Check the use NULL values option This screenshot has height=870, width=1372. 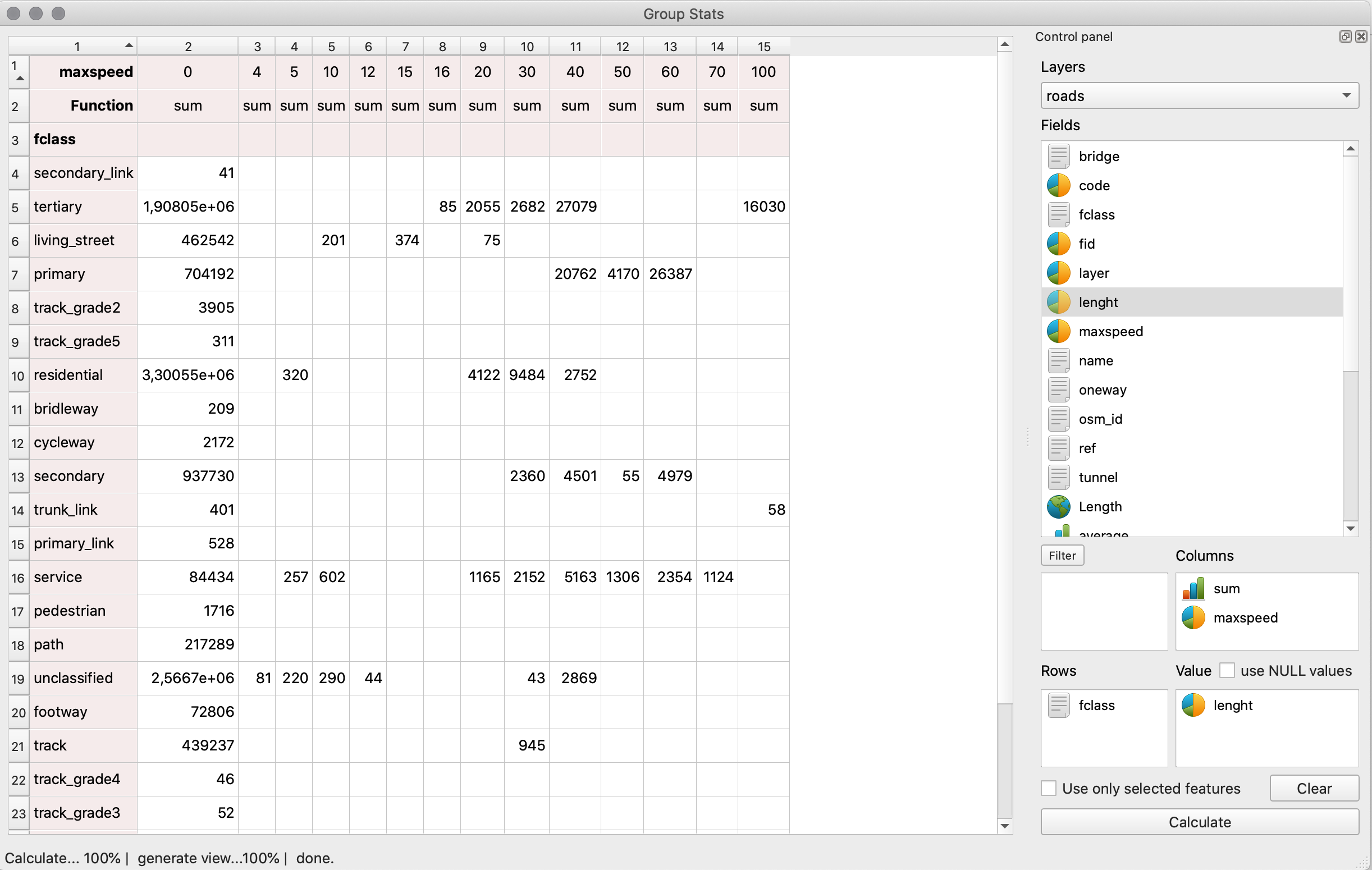click(x=1225, y=670)
